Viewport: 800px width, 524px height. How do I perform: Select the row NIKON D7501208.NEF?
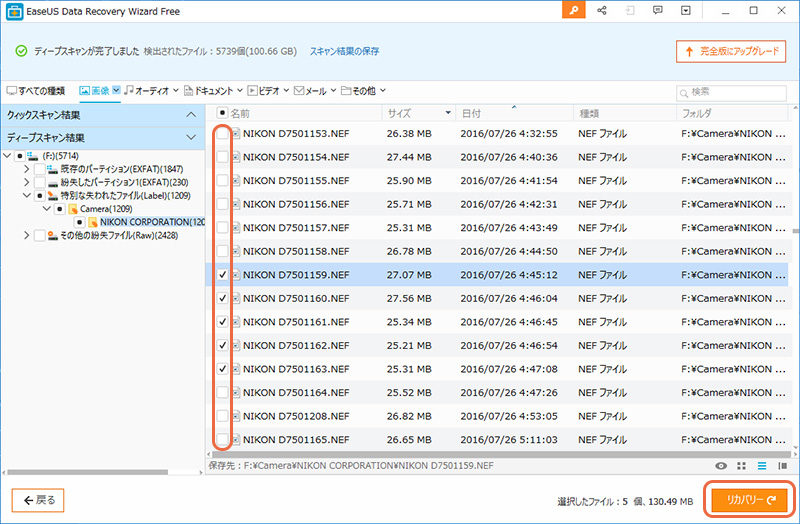(x=496, y=416)
